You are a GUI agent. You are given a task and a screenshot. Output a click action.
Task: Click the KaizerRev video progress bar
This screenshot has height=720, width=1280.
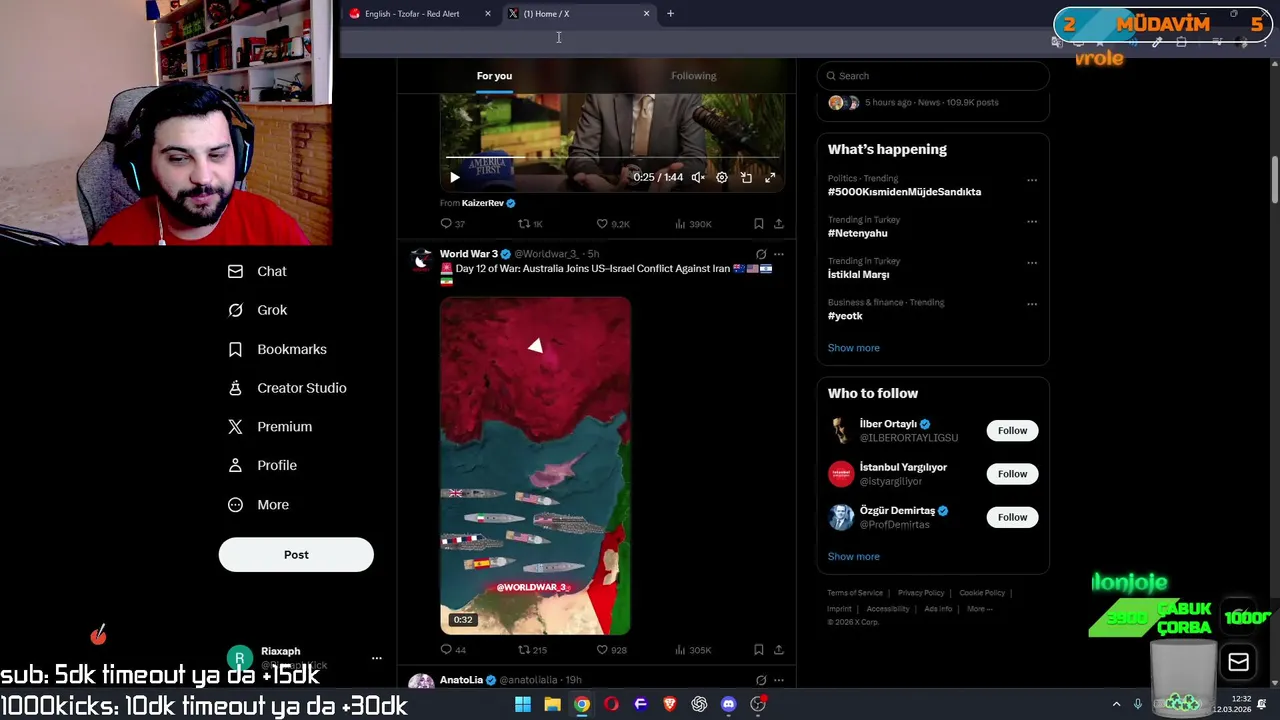pyautogui.click(x=612, y=157)
